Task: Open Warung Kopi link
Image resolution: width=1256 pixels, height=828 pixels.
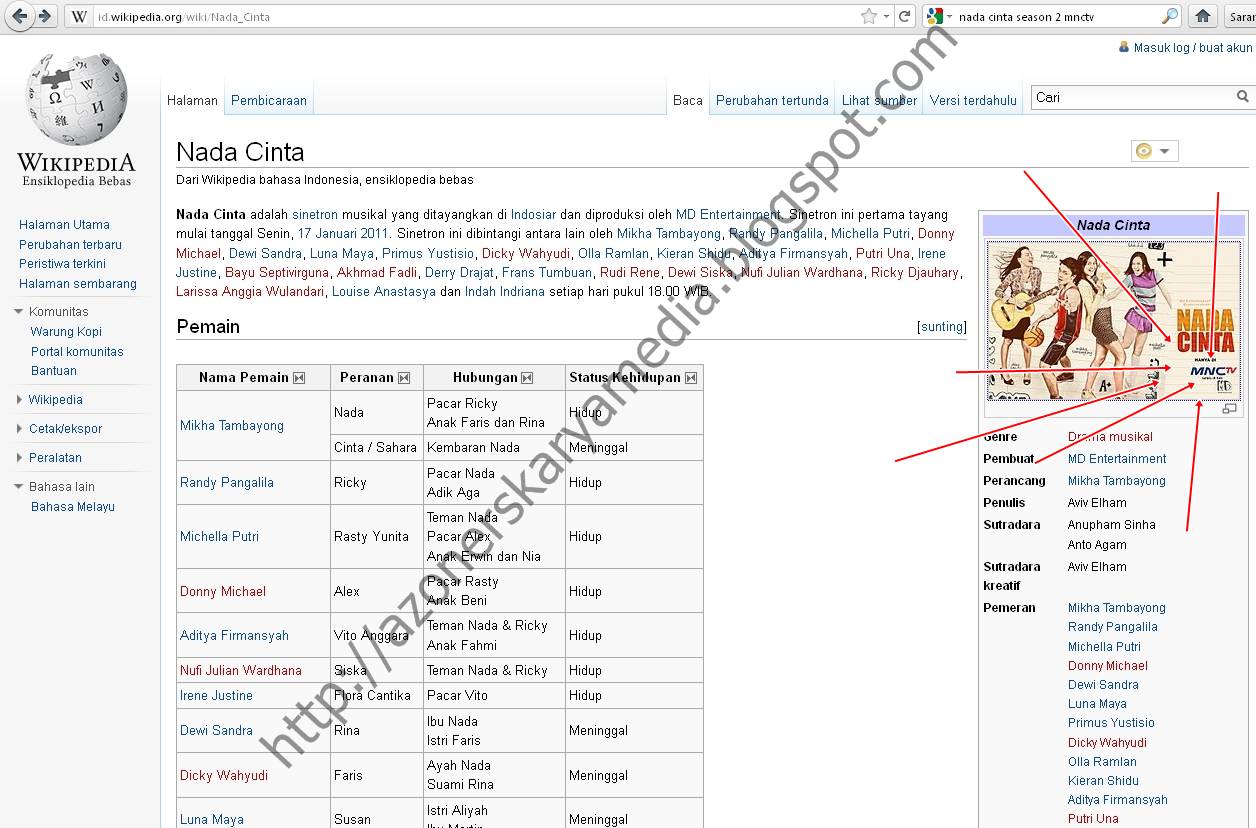Action: coord(66,332)
